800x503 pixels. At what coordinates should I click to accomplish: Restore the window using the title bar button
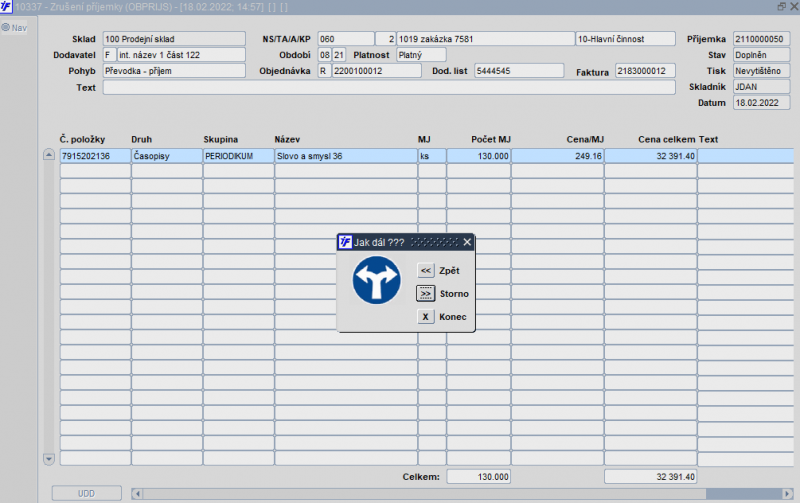(781, 6)
